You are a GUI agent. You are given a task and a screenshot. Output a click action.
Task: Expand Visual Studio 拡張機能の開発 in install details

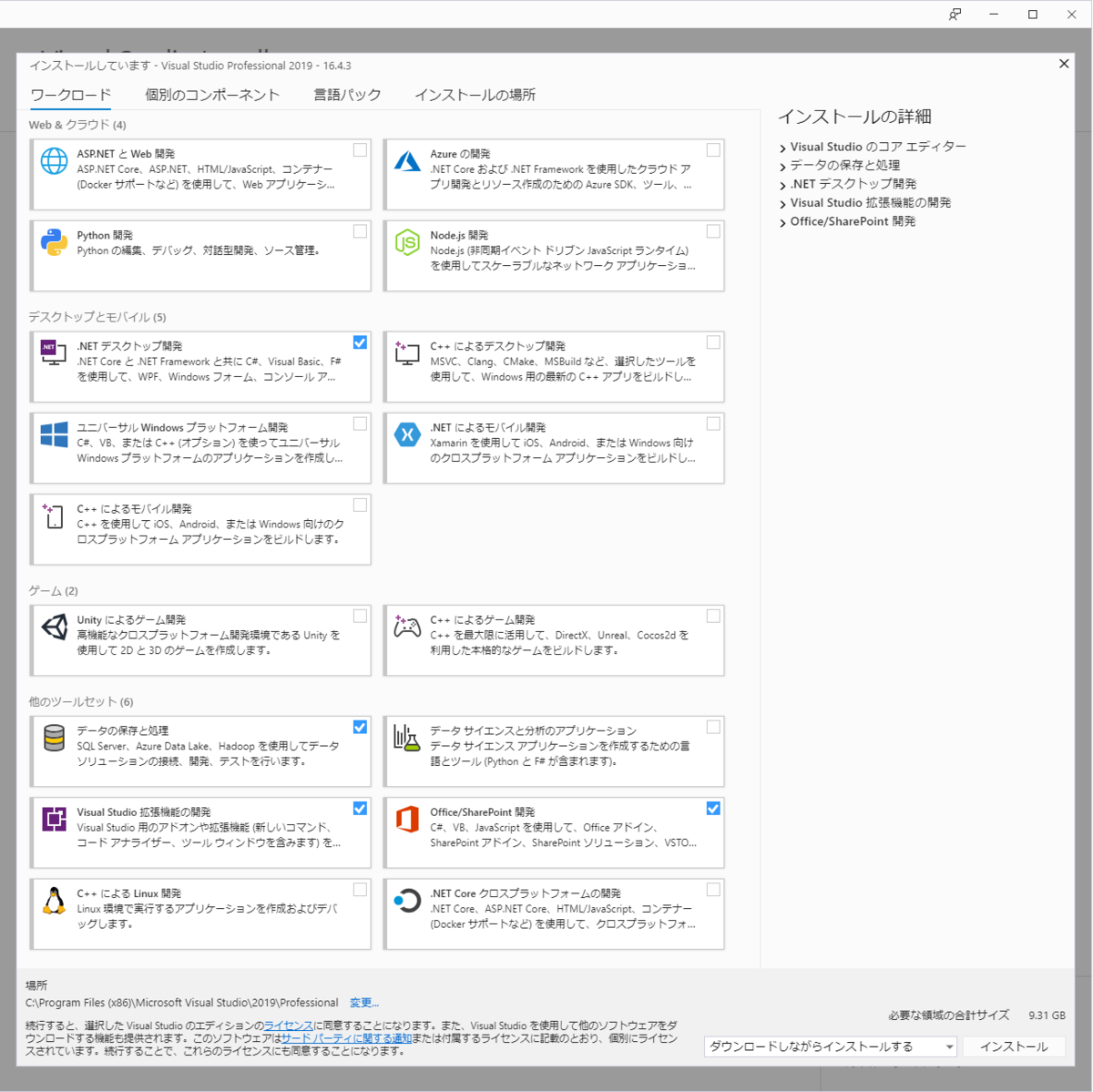click(782, 204)
